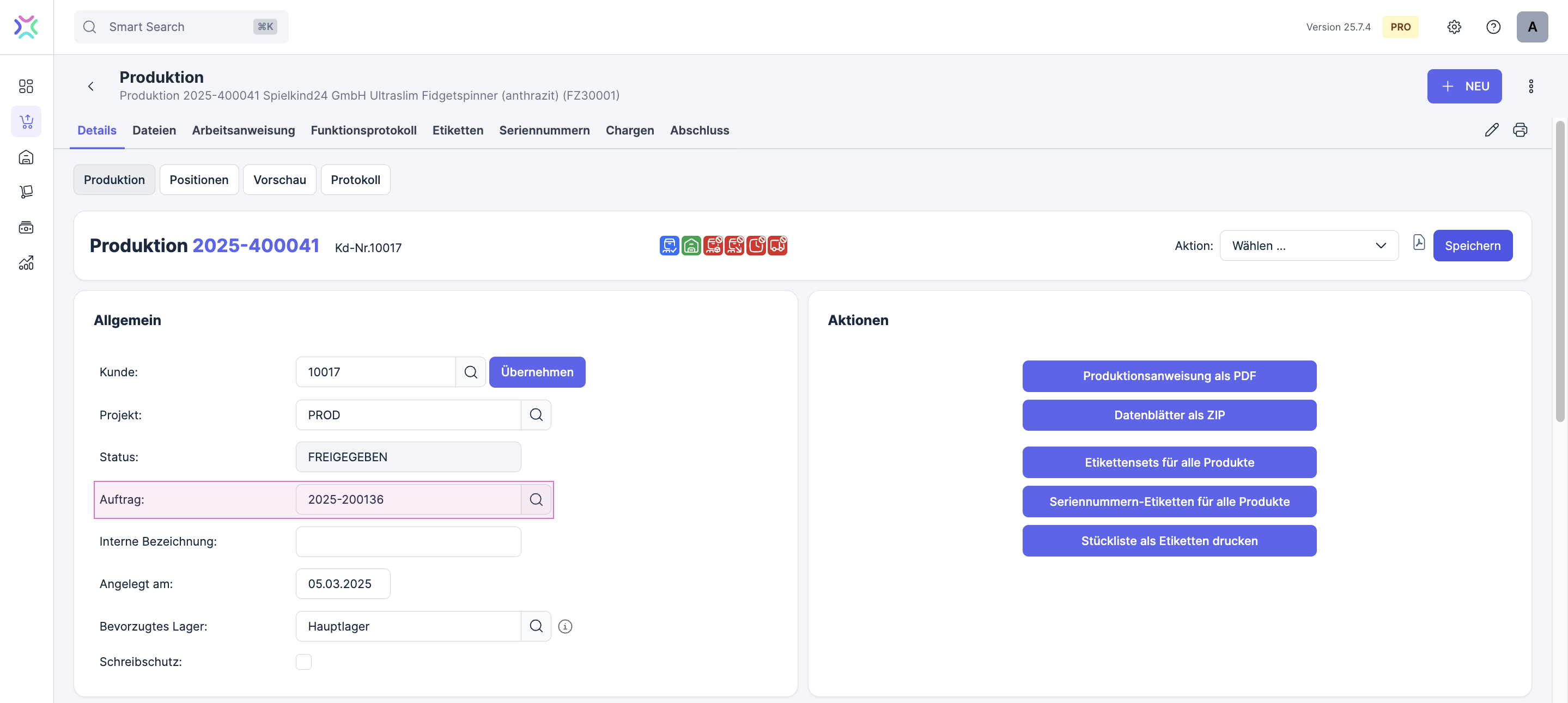Open the settings gear icon
The width and height of the screenshot is (1568, 703).
click(1454, 27)
